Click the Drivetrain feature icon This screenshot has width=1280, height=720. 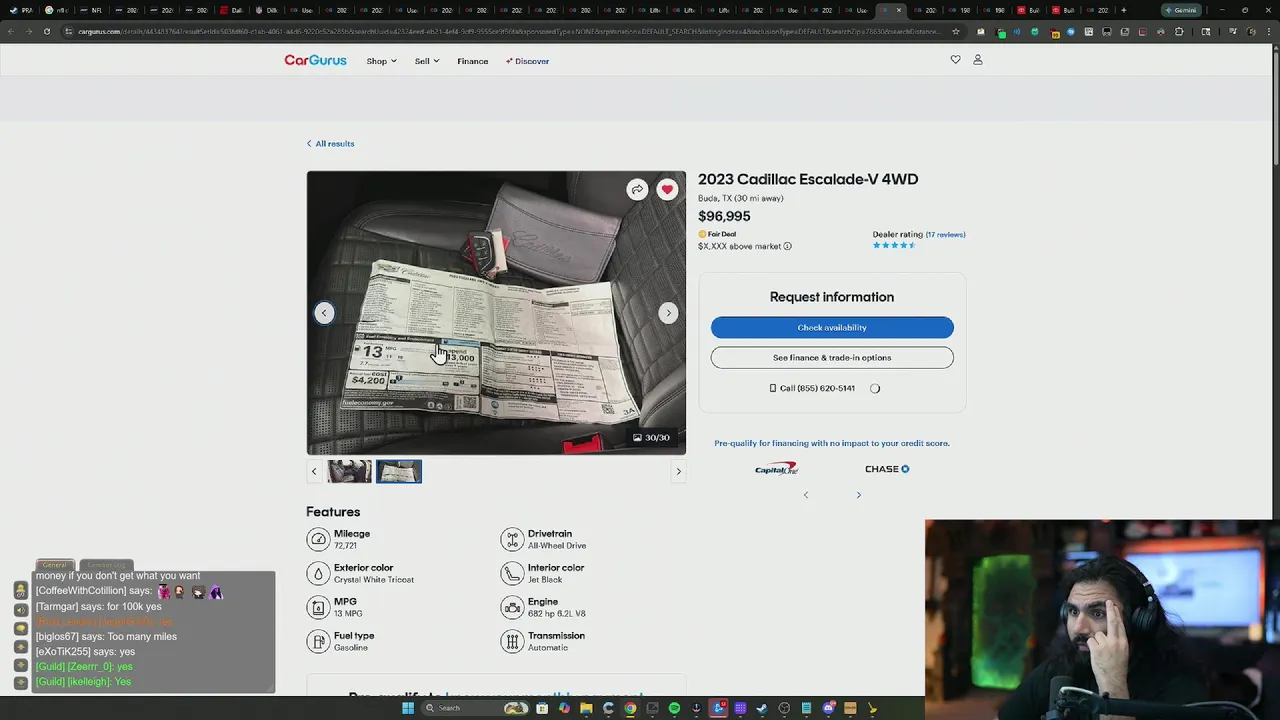coord(512,539)
